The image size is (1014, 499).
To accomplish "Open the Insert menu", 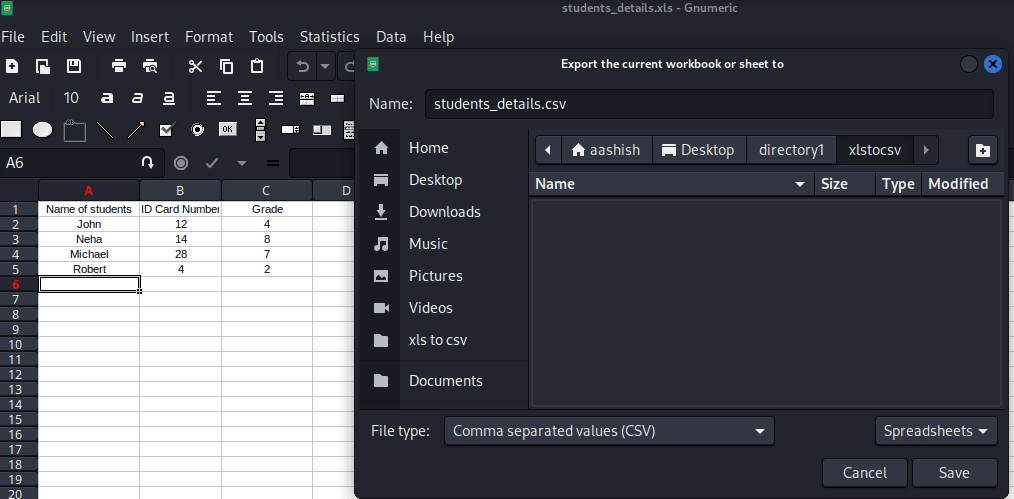I will pos(150,37).
